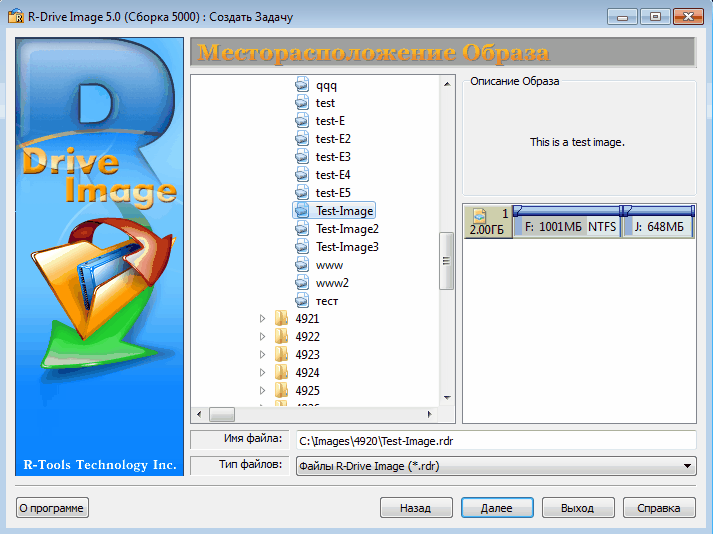Image resolution: width=713 pixels, height=534 pixels.
Task: Click the qqq image file icon
Action: (302, 85)
